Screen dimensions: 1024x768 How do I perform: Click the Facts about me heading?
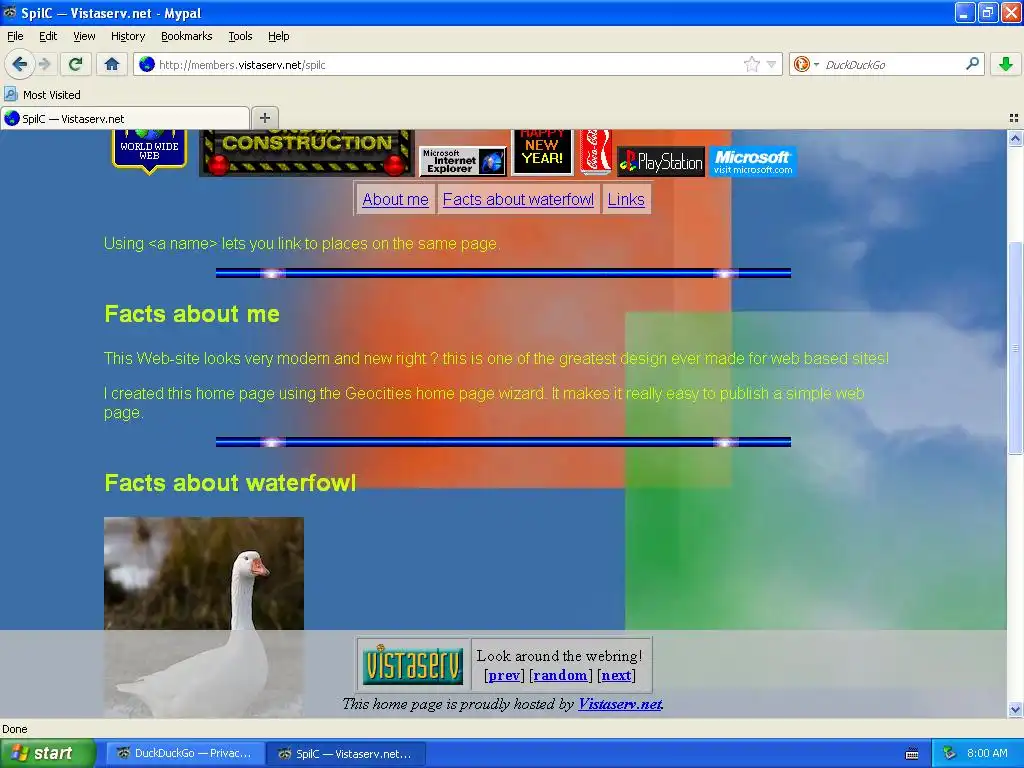click(x=192, y=314)
